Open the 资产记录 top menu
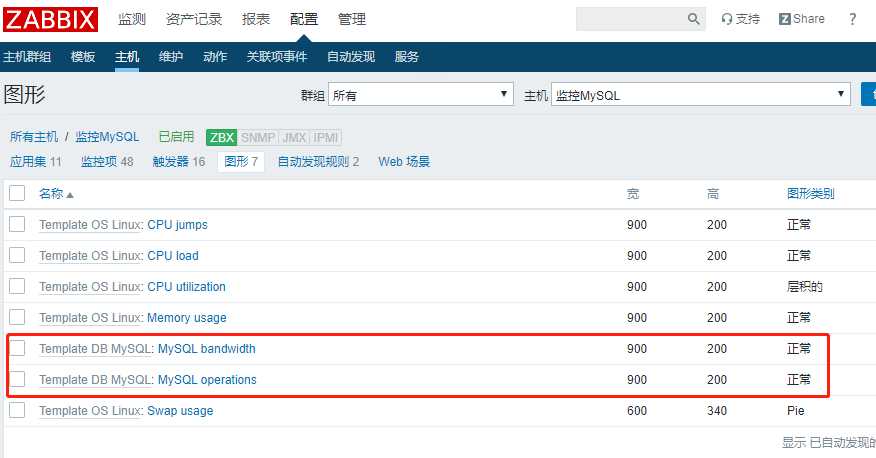876x458 pixels. [x=194, y=20]
